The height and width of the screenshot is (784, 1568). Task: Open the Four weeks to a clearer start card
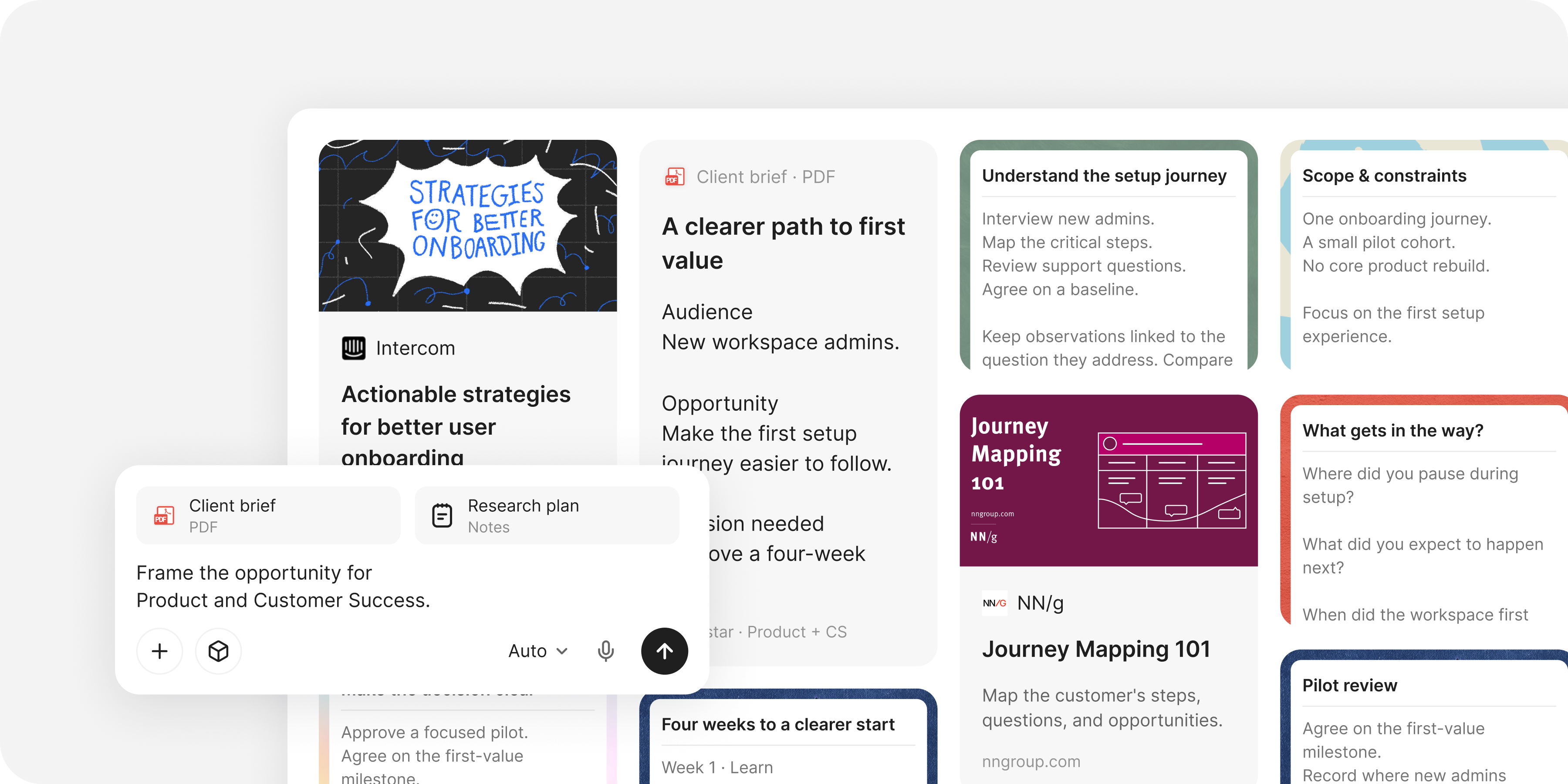[787, 737]
